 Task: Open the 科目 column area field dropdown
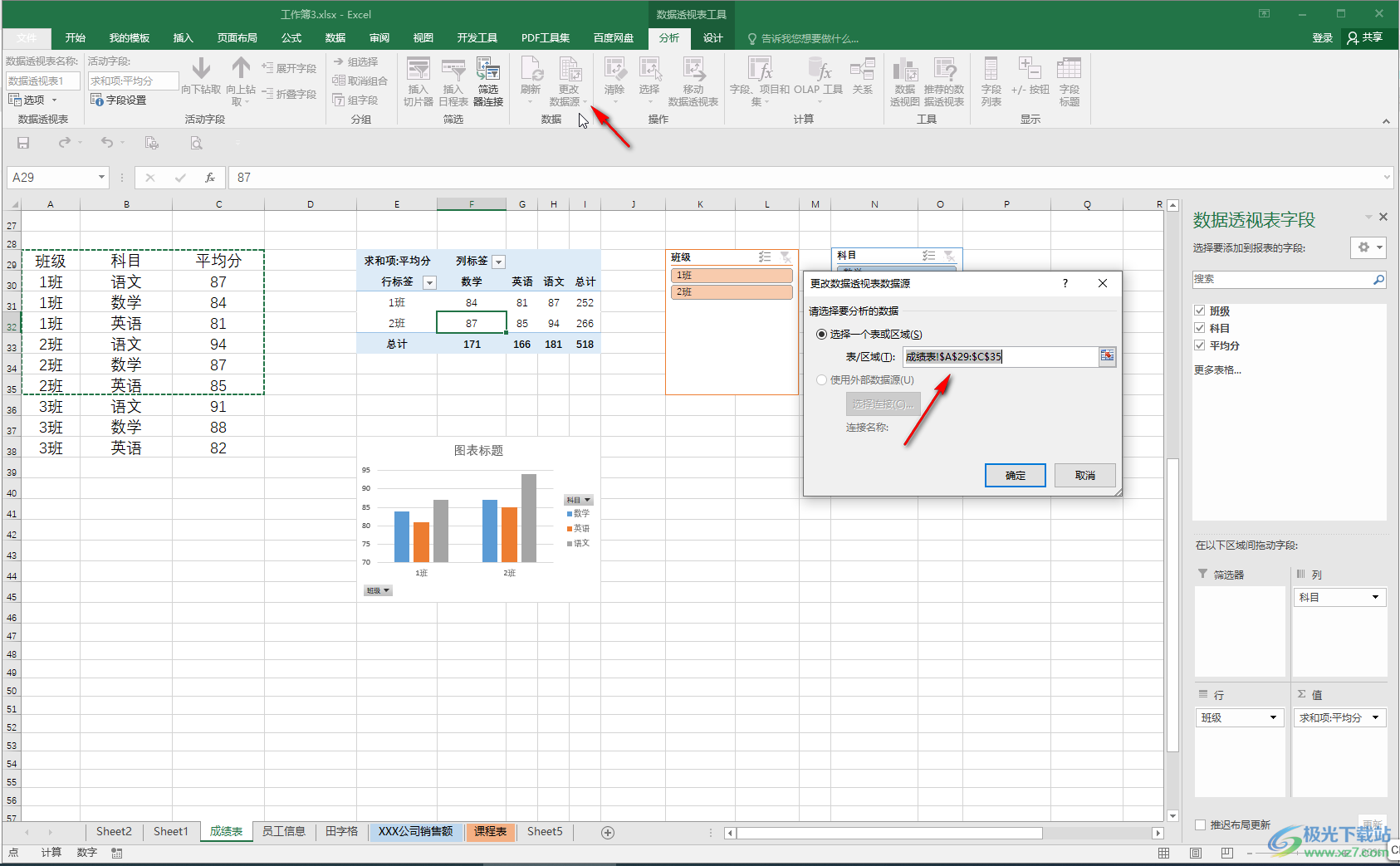(1375, 597)
